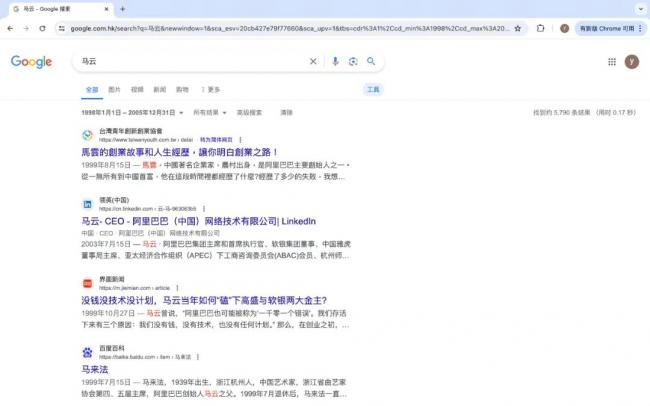Click the voice search microphone icon

(x=335, y=61)
